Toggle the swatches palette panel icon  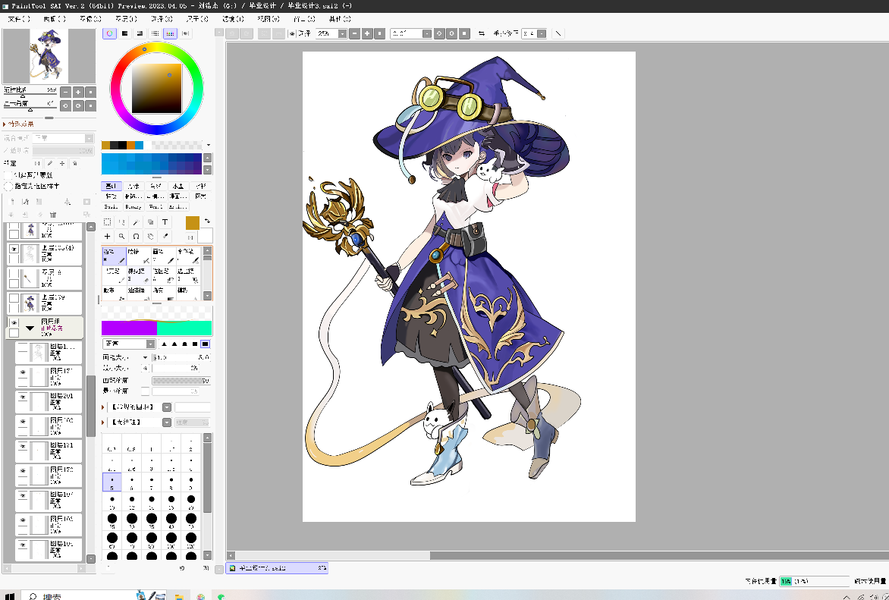[170, 33]
